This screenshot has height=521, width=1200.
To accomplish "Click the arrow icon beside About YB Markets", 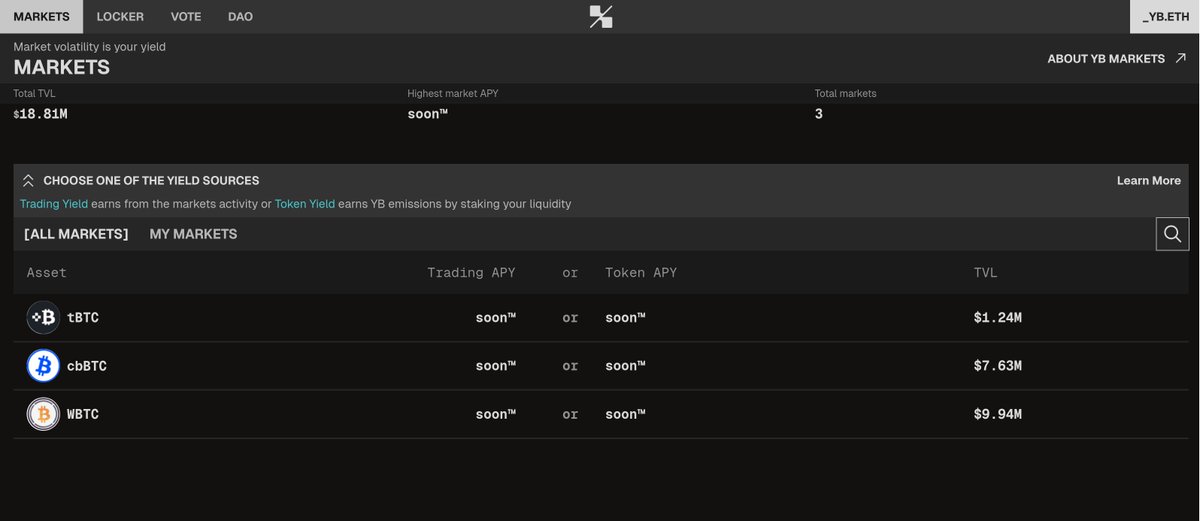I will click(1180, 59).
